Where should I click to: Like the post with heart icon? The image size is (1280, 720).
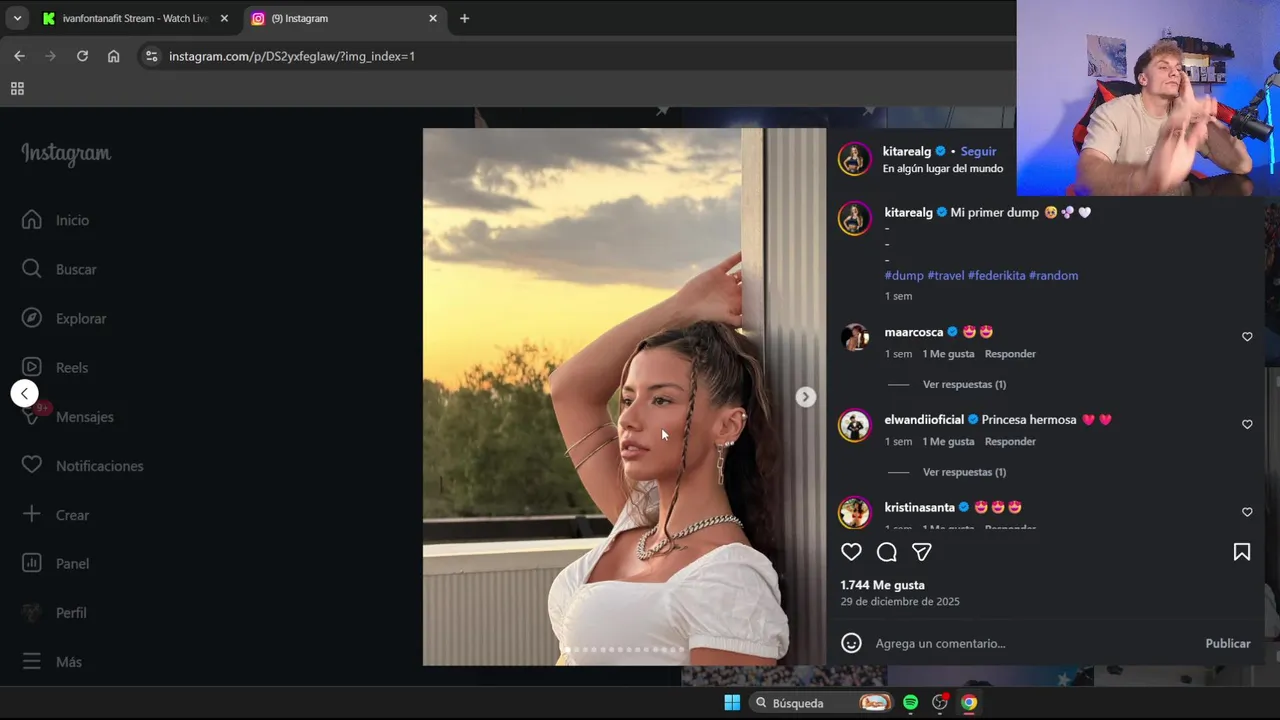point(851,552)
